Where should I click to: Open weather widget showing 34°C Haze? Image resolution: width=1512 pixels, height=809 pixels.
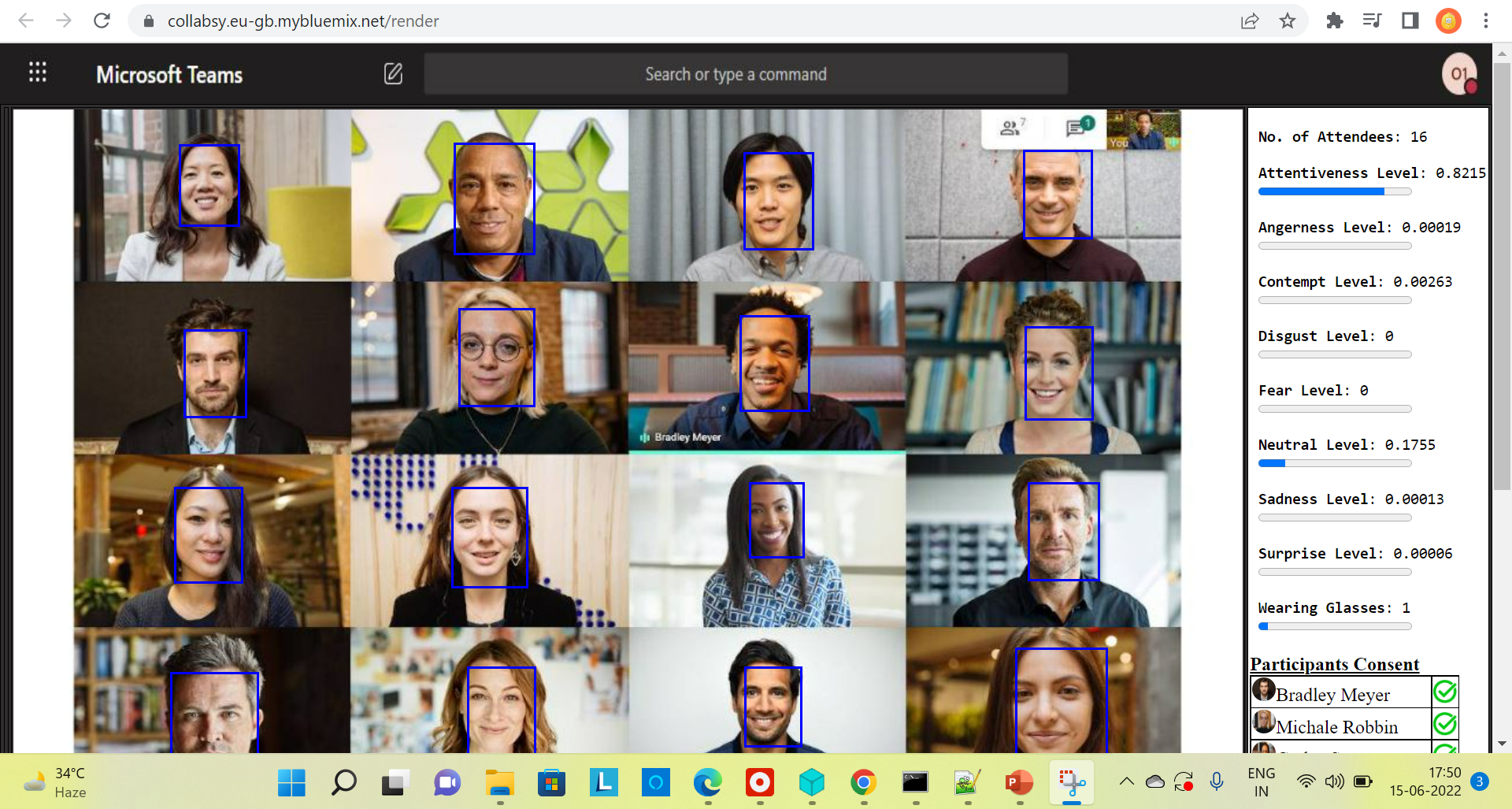coord(54,782)
